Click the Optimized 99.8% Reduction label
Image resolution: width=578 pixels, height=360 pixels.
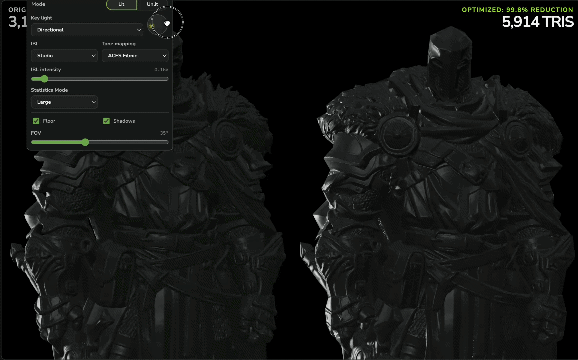click(x=518, y=10)
